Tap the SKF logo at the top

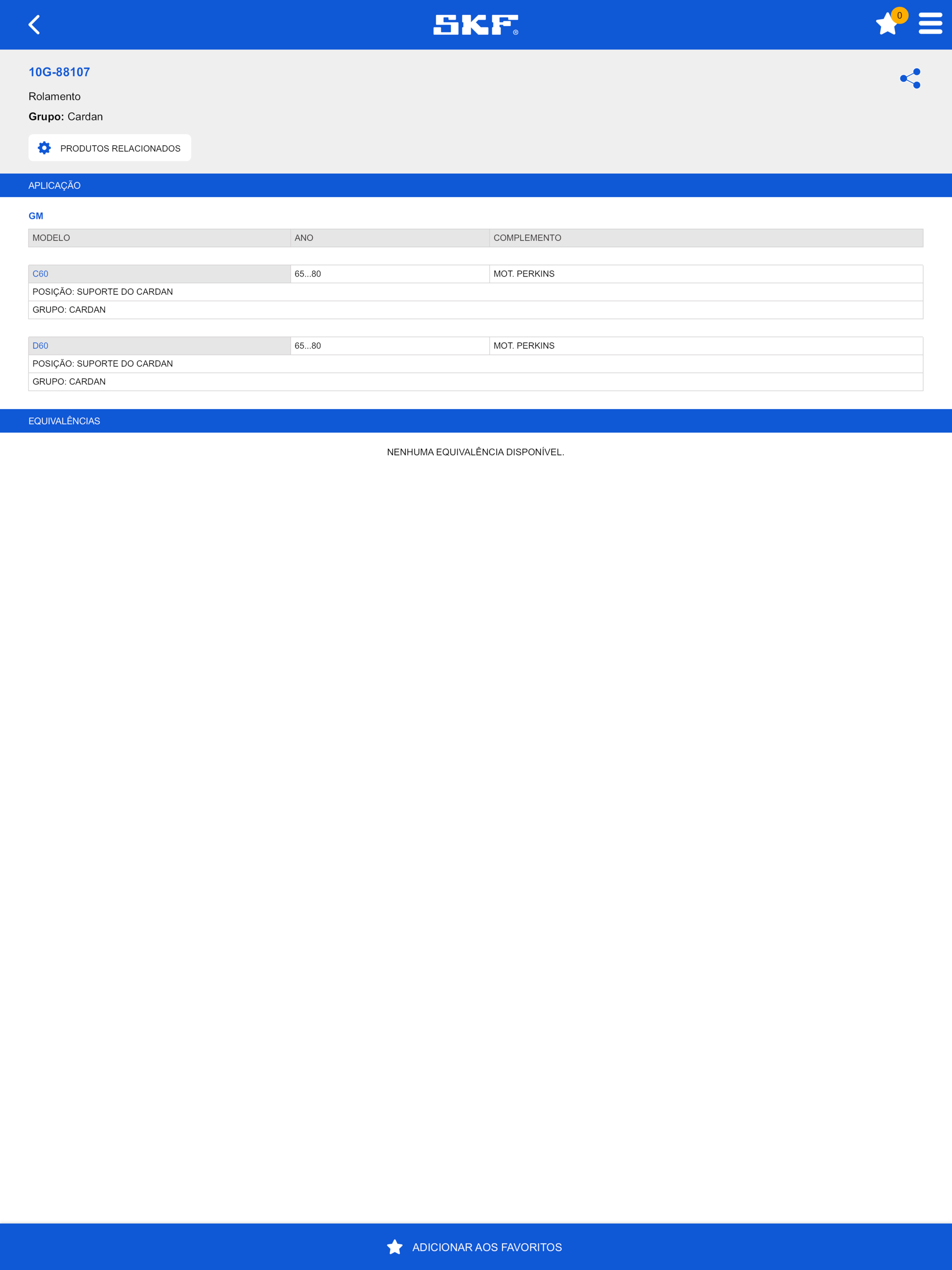476,25
